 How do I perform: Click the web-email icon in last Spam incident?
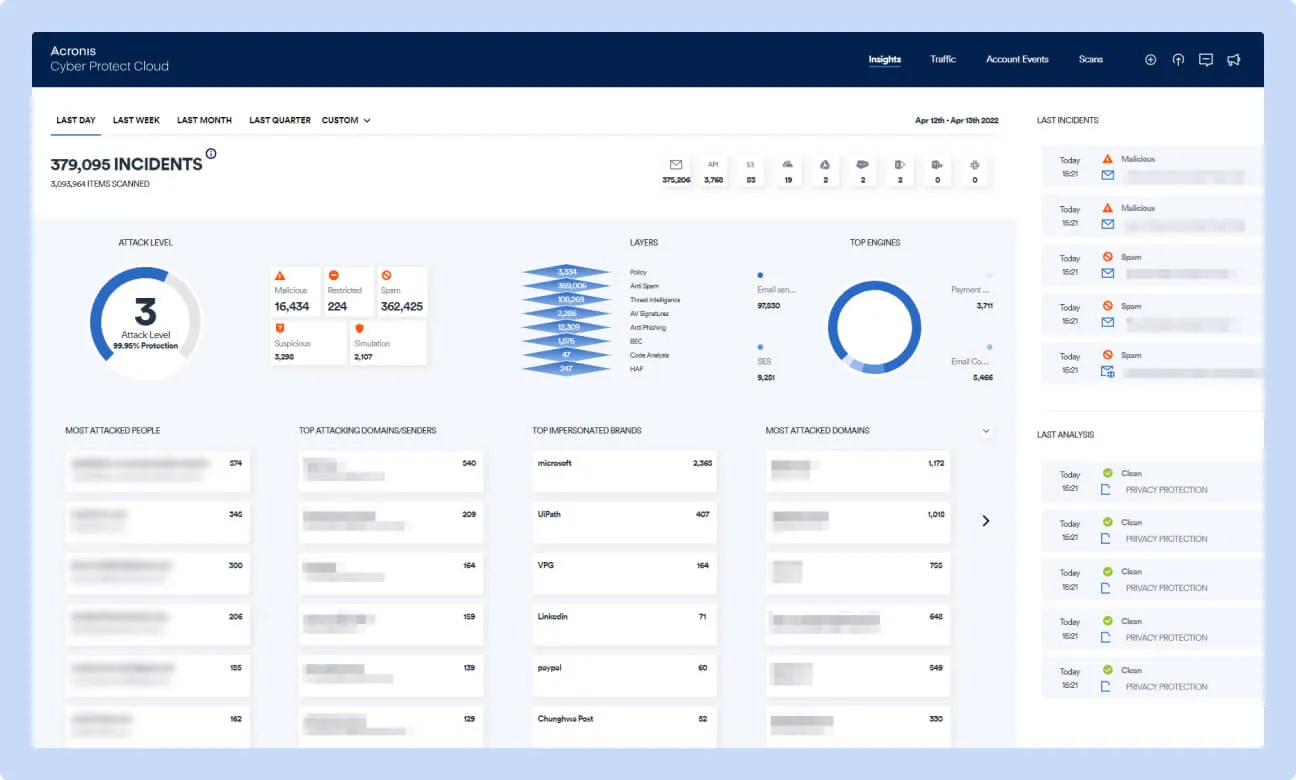pyautogui.click(x=1107, y=371)
